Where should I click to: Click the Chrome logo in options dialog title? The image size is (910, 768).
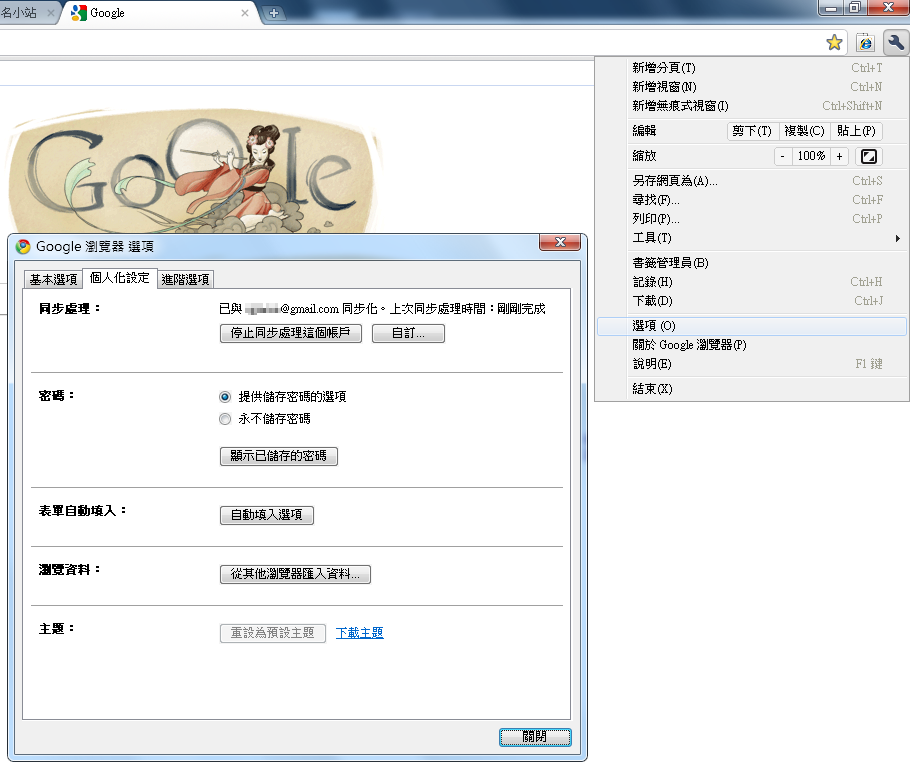23,247
